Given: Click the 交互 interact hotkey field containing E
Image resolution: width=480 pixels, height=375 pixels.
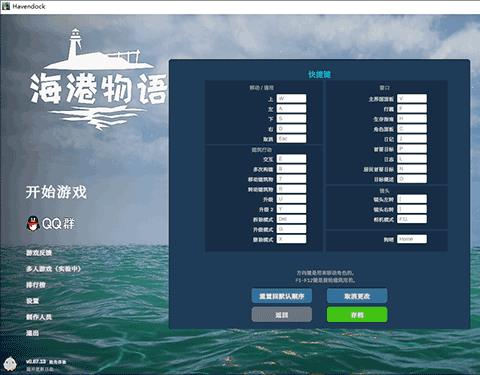Looking at the screenshot, I should (x=291, y=159).
